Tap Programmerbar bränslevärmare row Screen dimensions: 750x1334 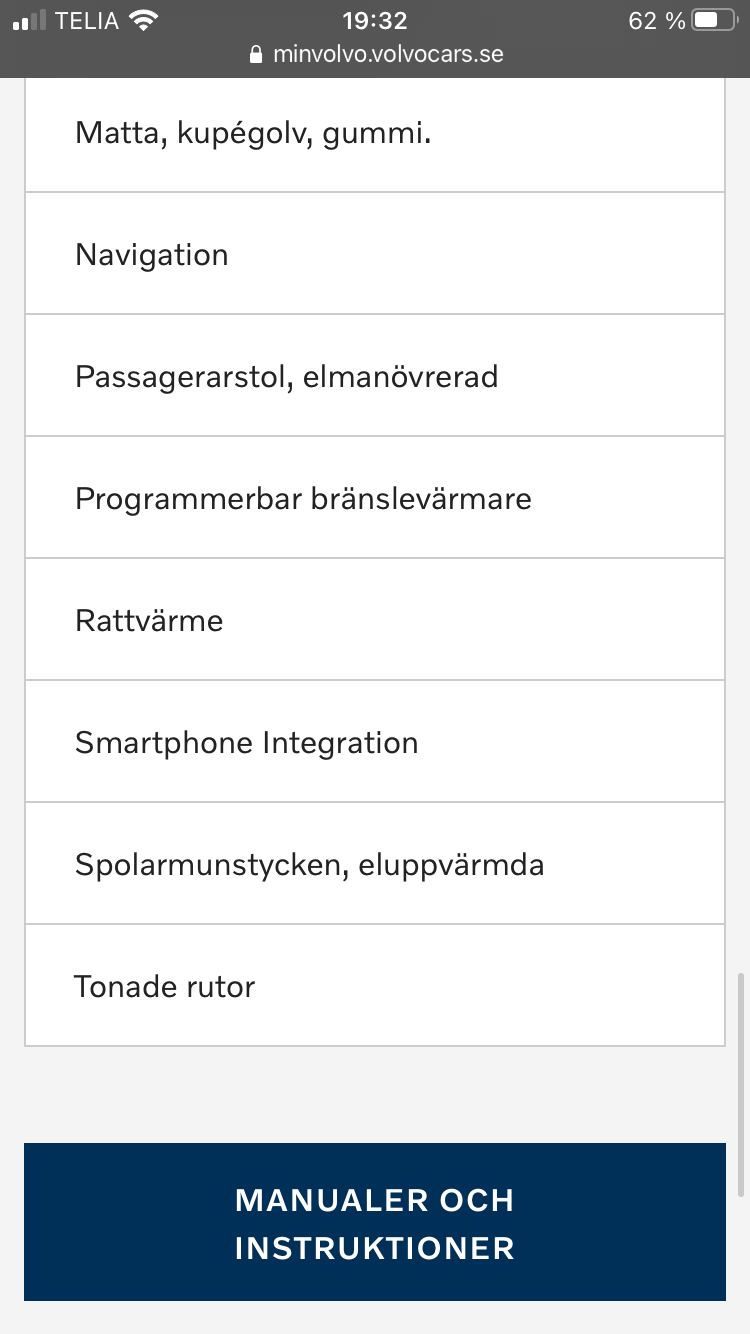click(x=375, y=498)
